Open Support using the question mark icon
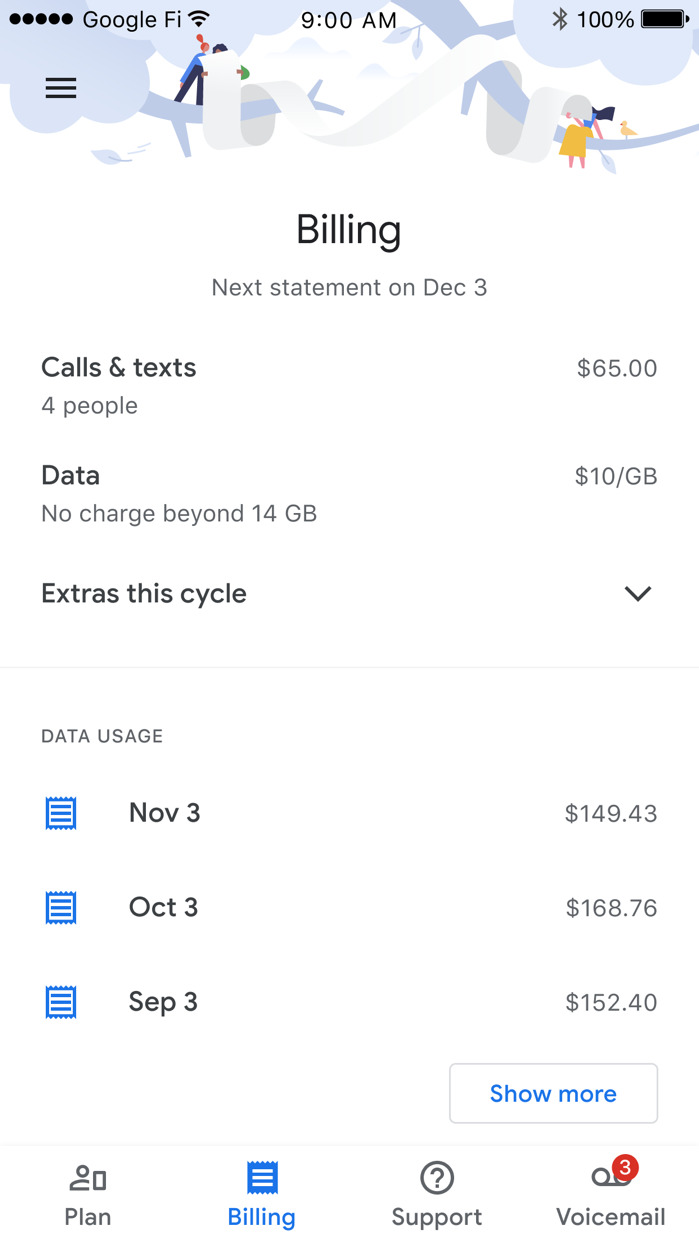Viewport: 699px width, 1242px height. tap(436, 1179)
